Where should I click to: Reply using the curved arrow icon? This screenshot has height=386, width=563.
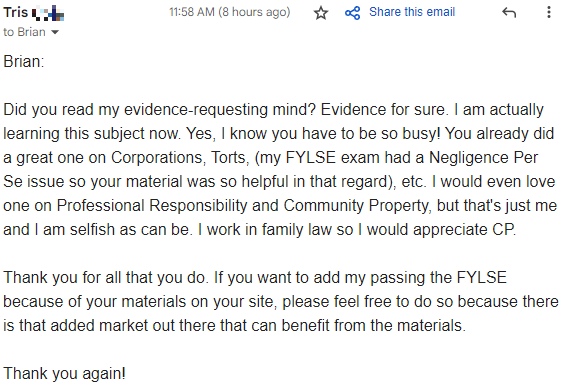[x=509, y=13]
